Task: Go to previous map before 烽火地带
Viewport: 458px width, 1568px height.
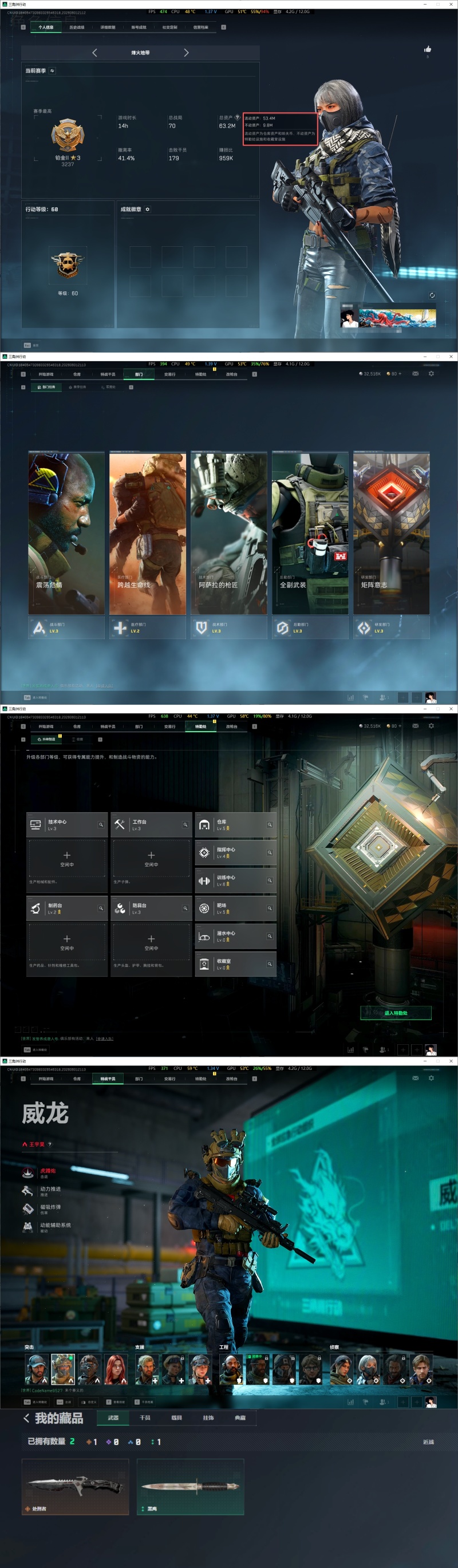Action: pos(94,53)
